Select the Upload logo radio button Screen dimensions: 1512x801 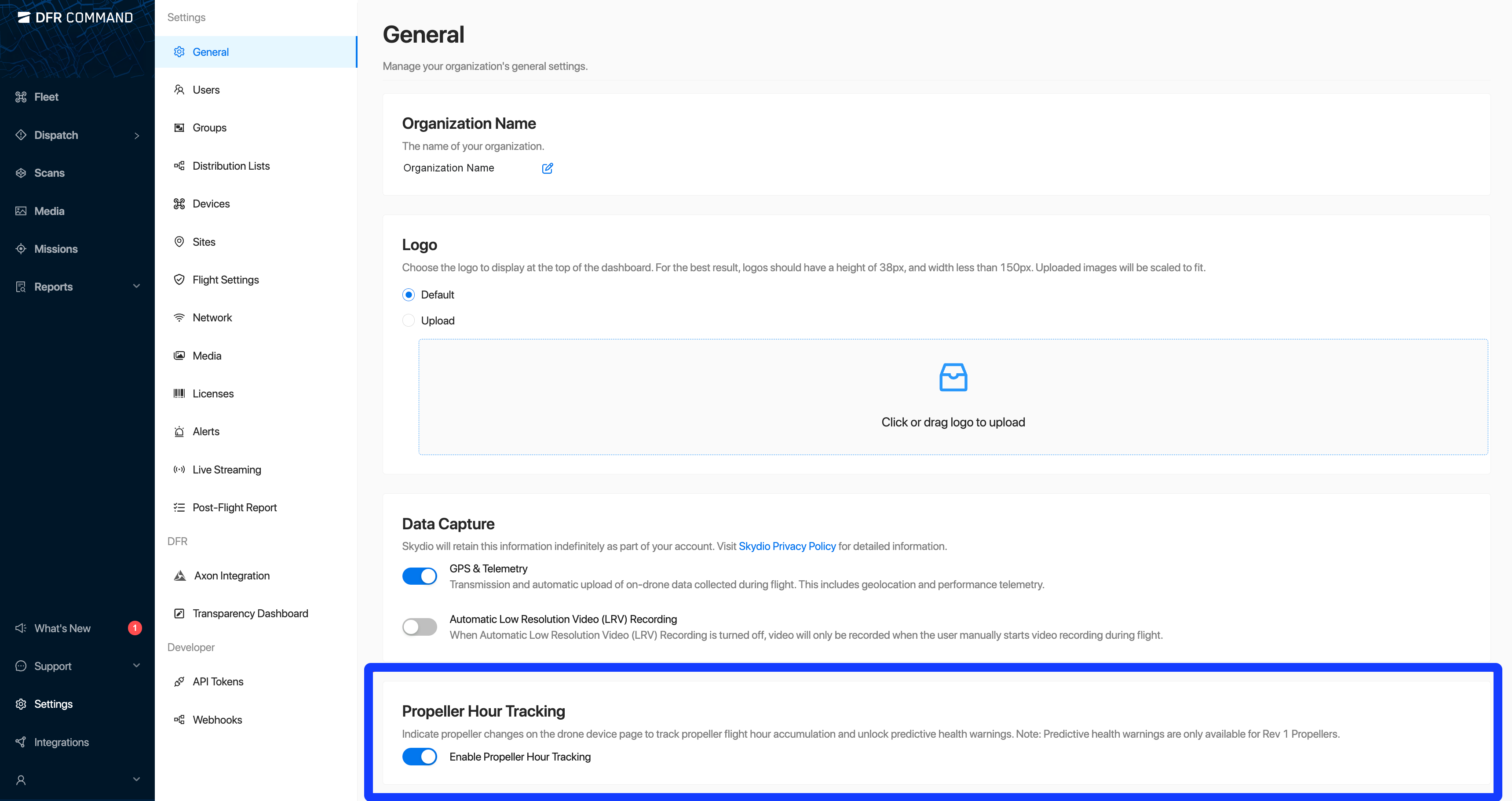coord(409,320)
